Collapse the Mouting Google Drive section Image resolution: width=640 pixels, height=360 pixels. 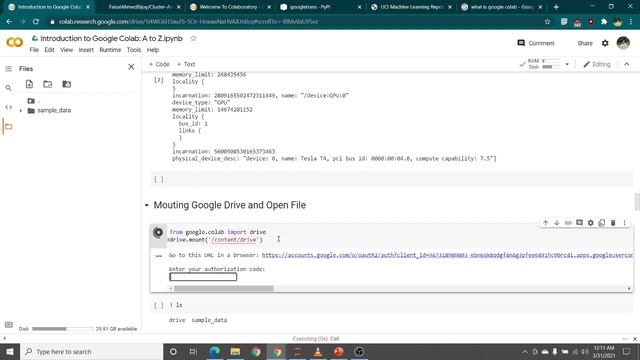tap(147, 205)
